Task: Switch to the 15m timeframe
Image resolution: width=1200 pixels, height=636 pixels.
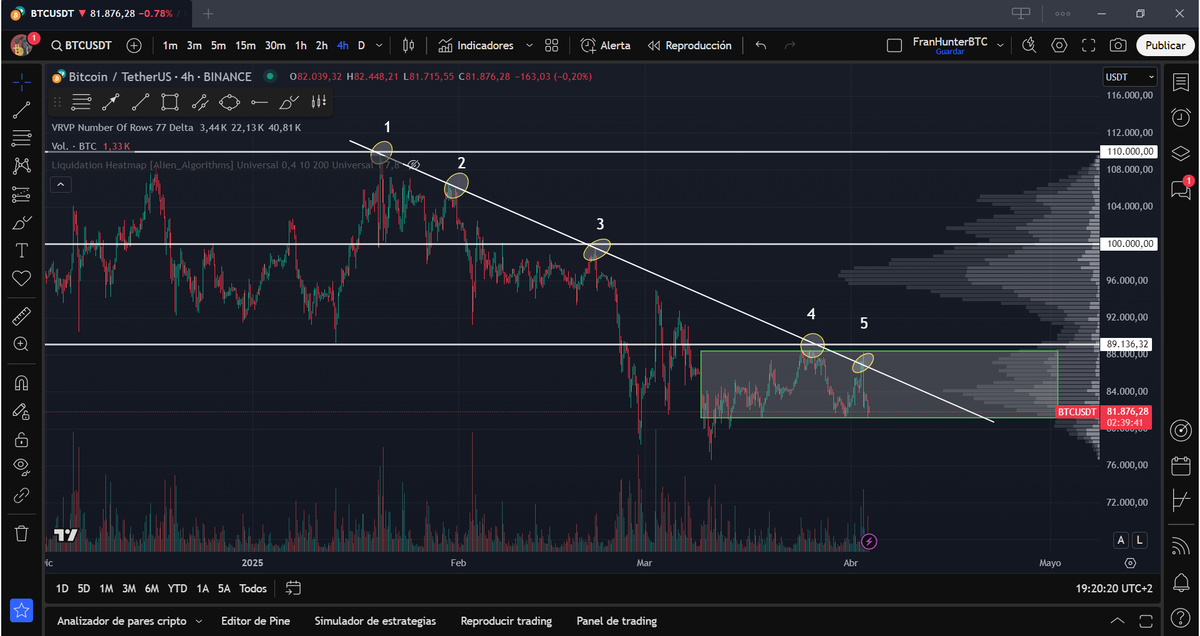Action: (245, 45)
